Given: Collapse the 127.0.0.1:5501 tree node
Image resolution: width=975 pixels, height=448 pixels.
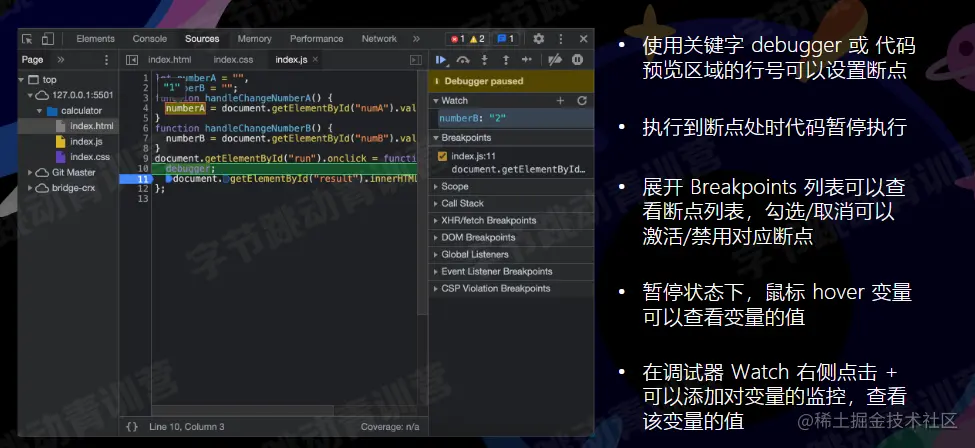Looking at the screenshot, I should pyautogui.click(x=30, y=95).
